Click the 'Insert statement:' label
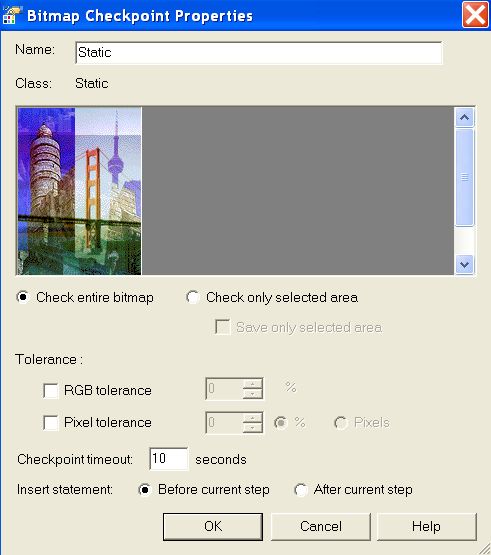 coord(65,490)
